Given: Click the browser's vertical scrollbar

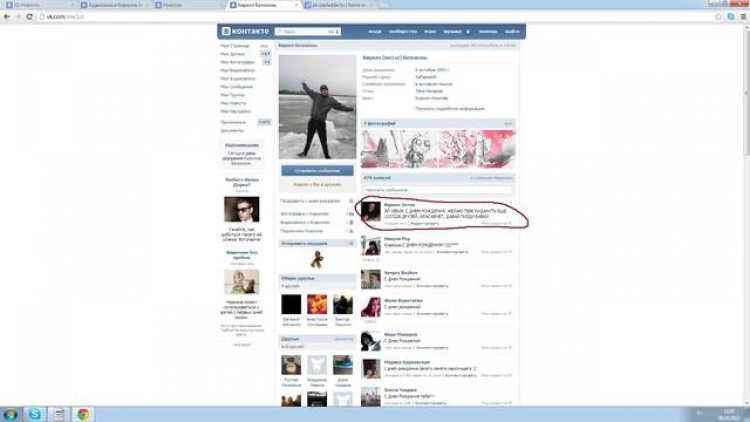Looking at the screenshot, I should (745, 200).
